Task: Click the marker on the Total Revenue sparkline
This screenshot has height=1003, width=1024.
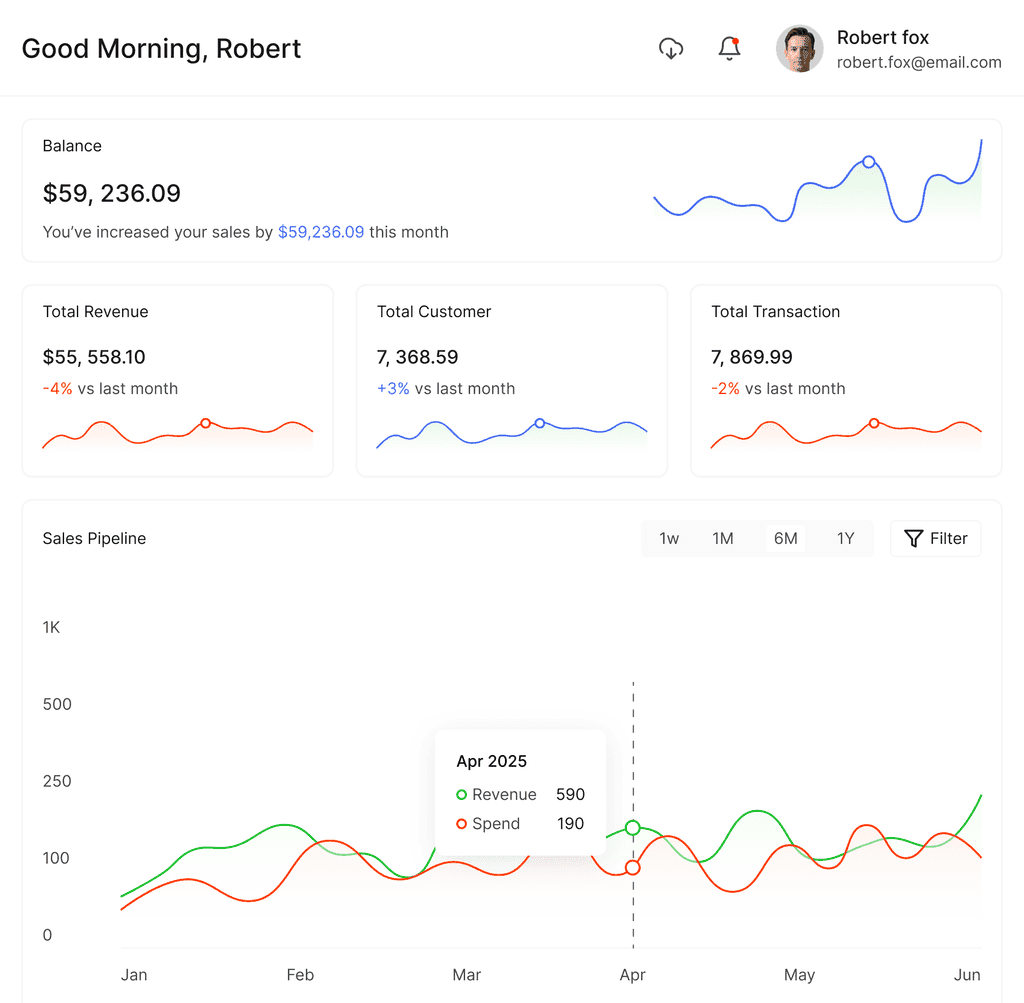Action: (x=206, y=423)
